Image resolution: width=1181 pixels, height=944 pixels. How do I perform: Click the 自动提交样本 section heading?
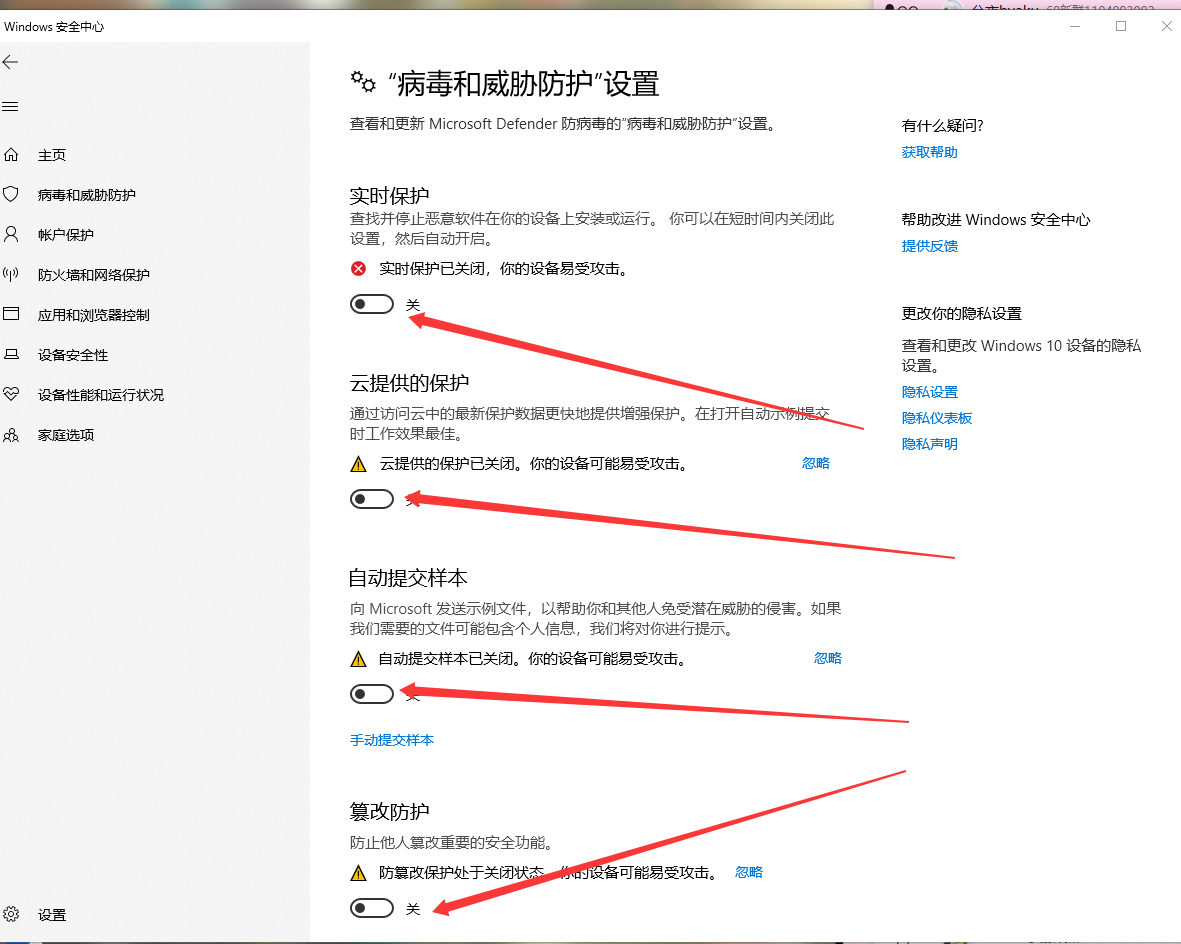(x=408, y=578)
